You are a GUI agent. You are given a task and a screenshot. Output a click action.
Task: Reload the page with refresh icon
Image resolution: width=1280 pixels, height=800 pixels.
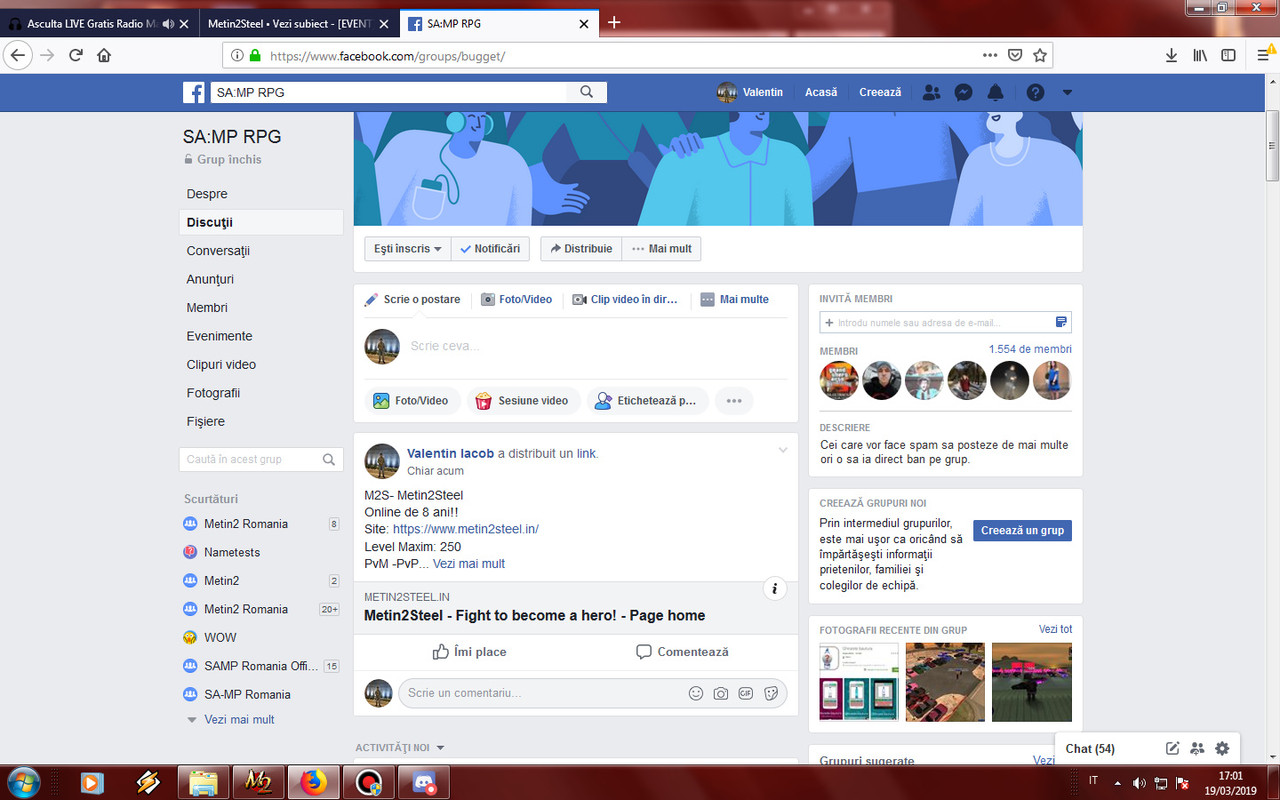click(75, 55)
